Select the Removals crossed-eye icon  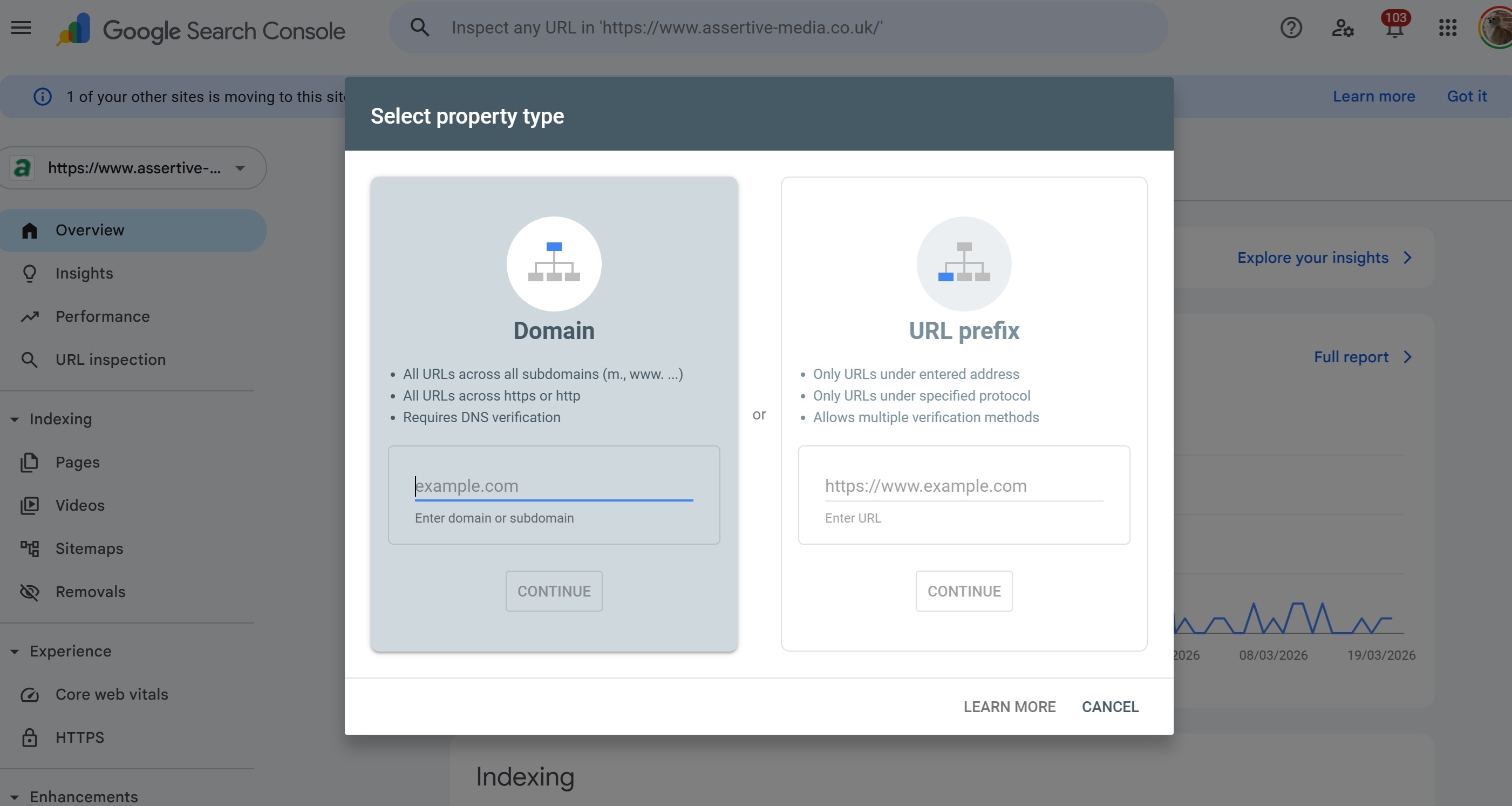[x=30, y=592]
